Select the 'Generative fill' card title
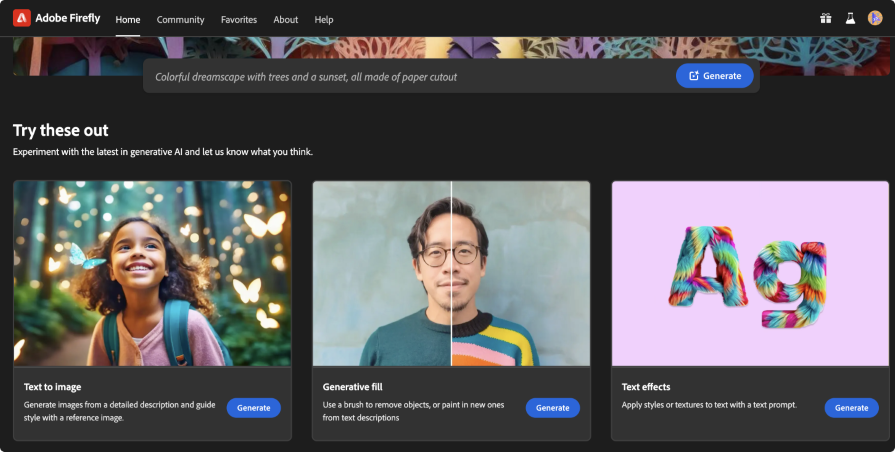 352,386
